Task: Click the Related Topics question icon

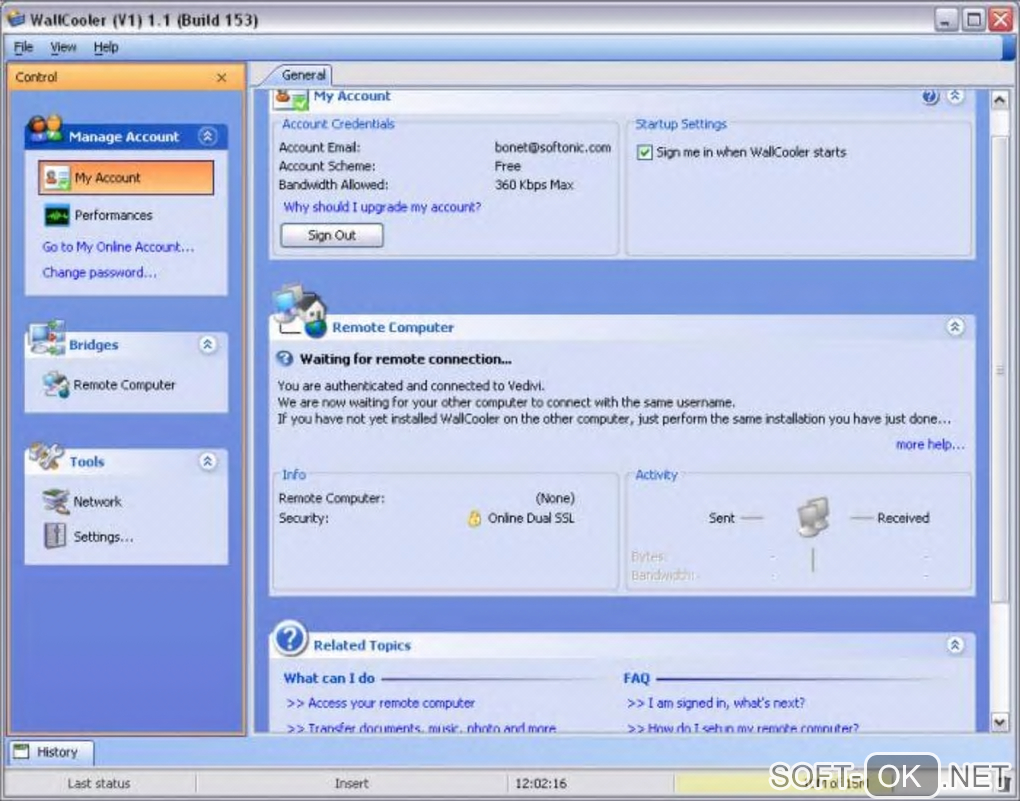Action: coord(289,638)
